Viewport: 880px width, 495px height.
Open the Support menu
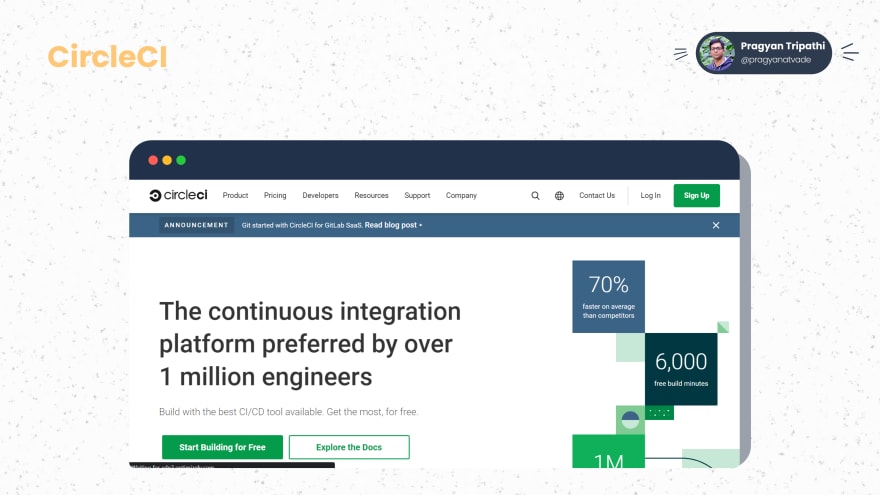417,195
